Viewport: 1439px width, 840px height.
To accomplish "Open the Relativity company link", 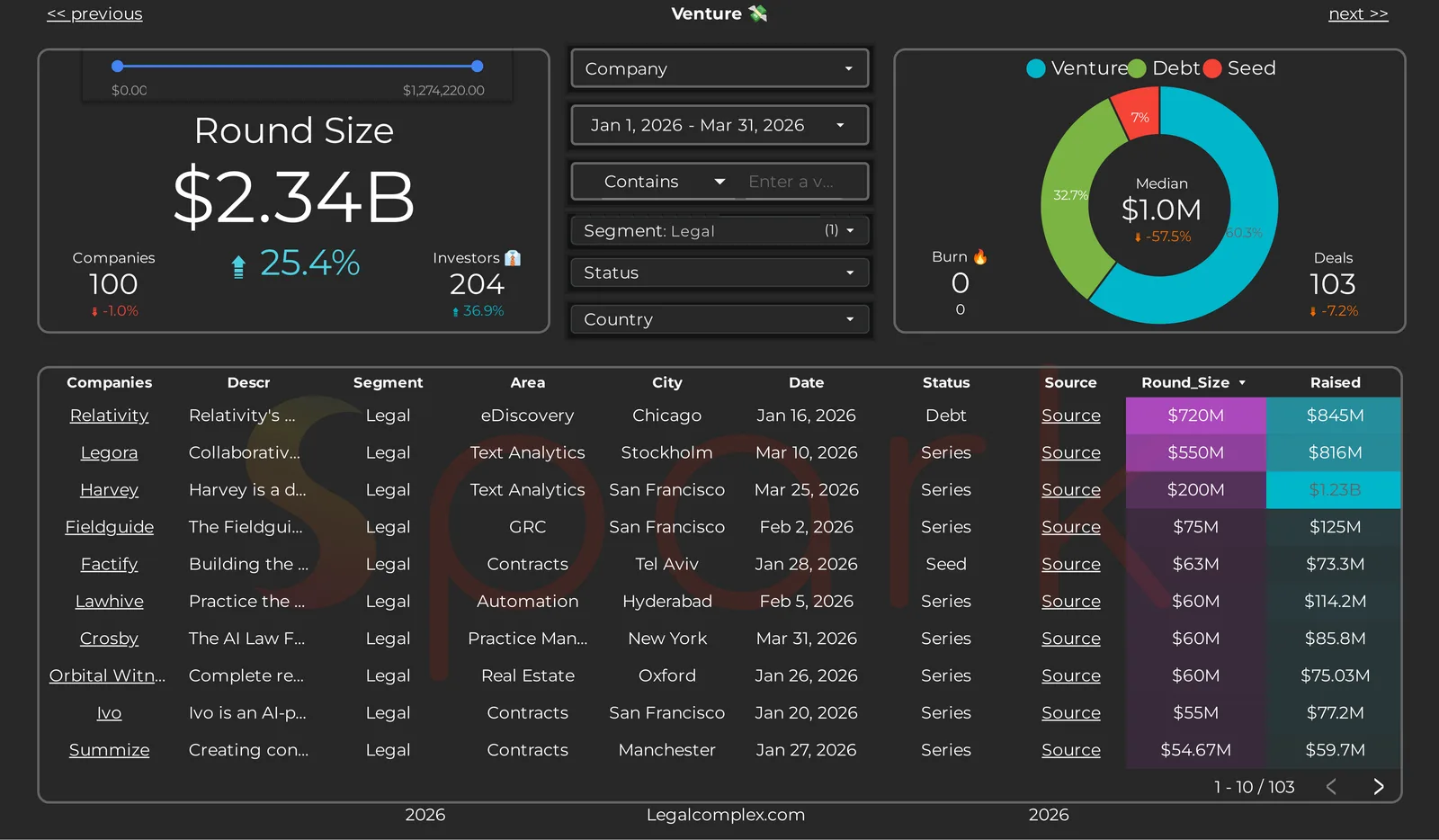I will coord(109,416).
